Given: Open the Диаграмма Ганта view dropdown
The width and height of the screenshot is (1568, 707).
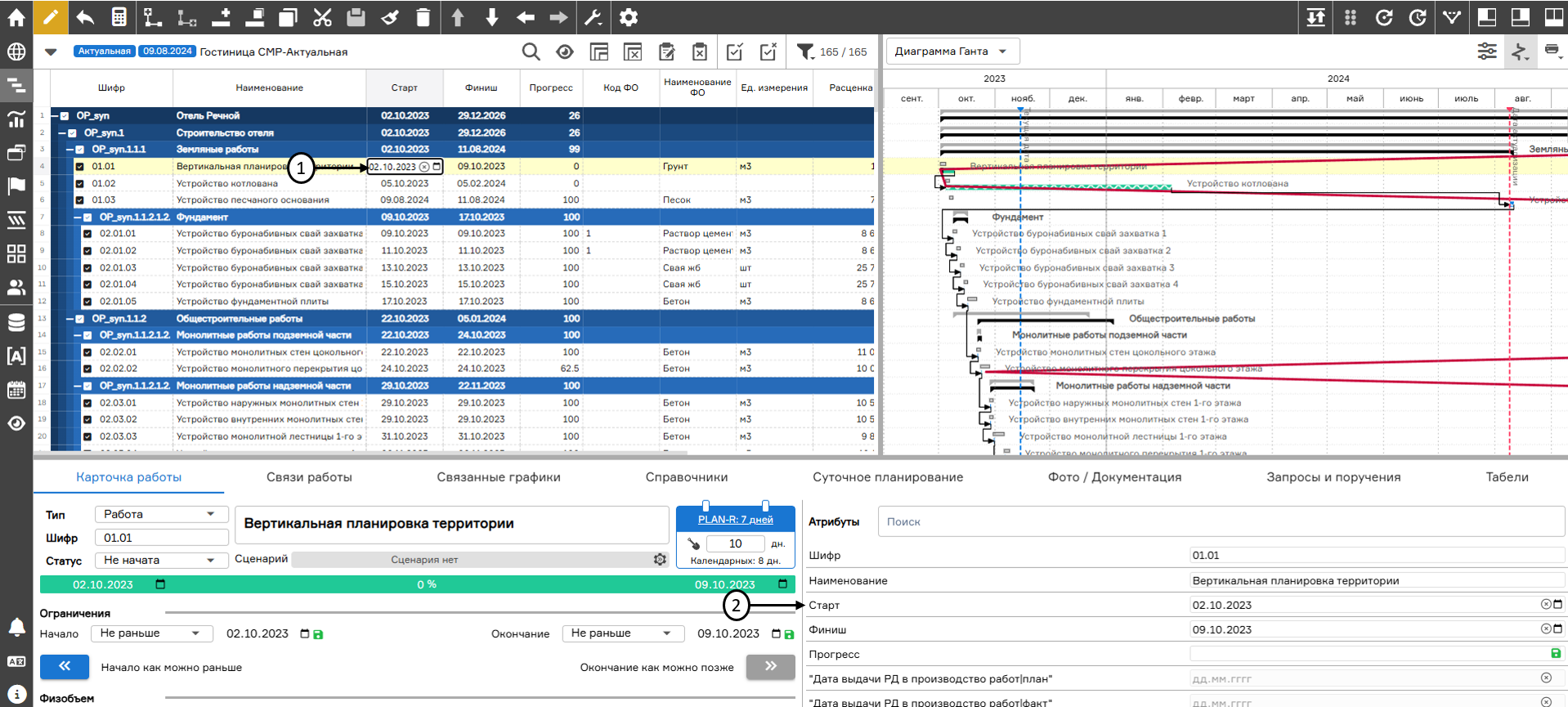Looking at the screenshot, I should tap(952, 51).
